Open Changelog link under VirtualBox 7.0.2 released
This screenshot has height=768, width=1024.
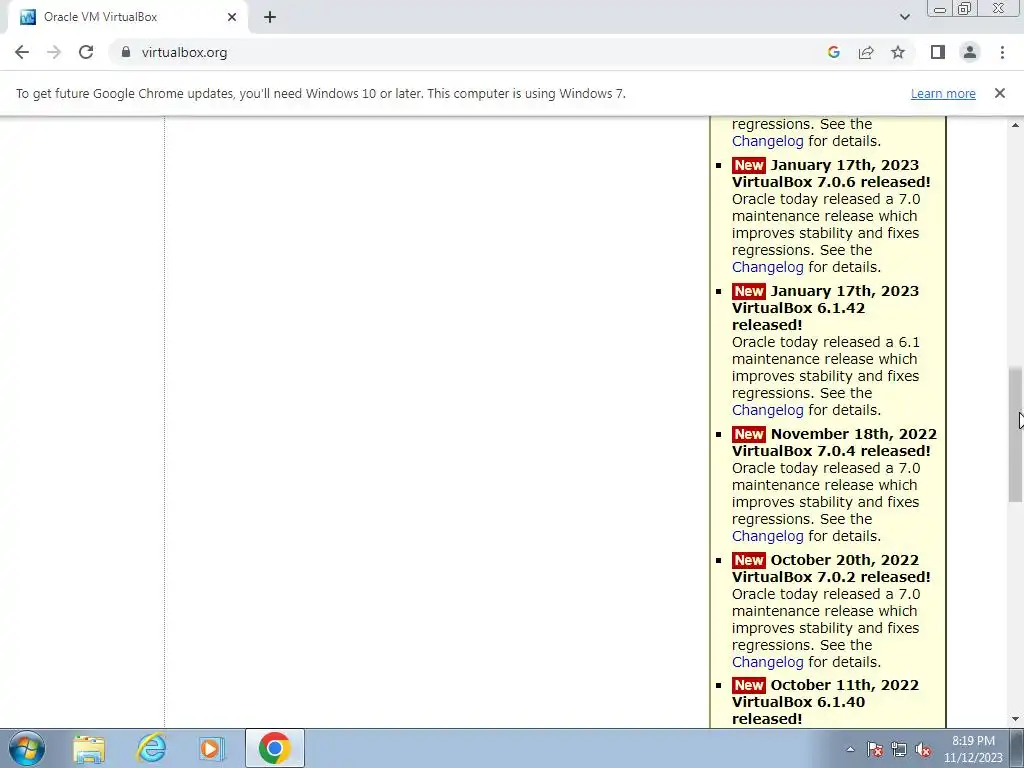767,662
